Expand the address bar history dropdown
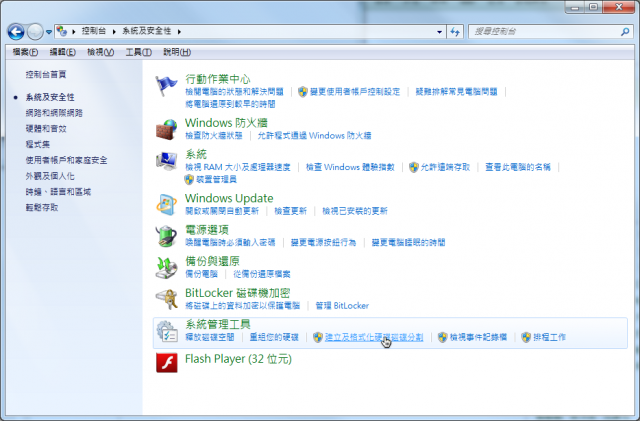Screen dimensions: 640x421 440,31
